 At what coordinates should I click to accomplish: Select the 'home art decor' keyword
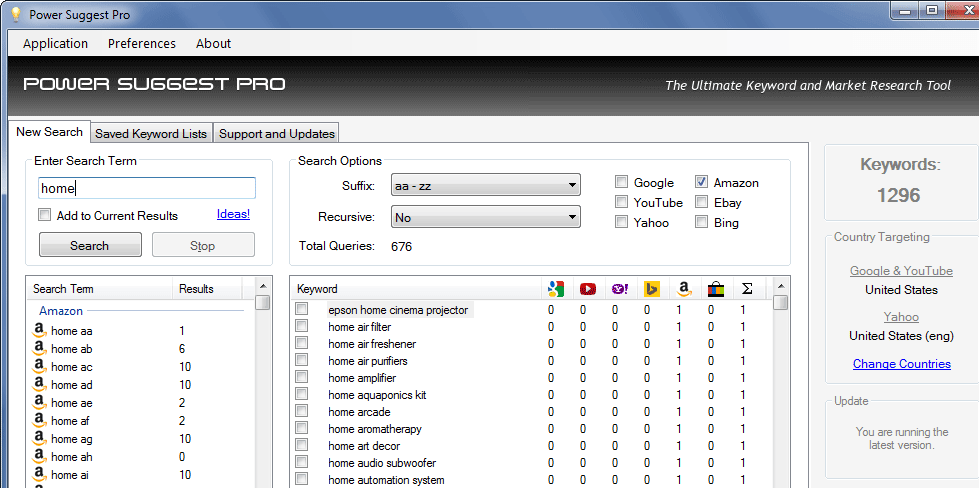(x=364, y=446)
